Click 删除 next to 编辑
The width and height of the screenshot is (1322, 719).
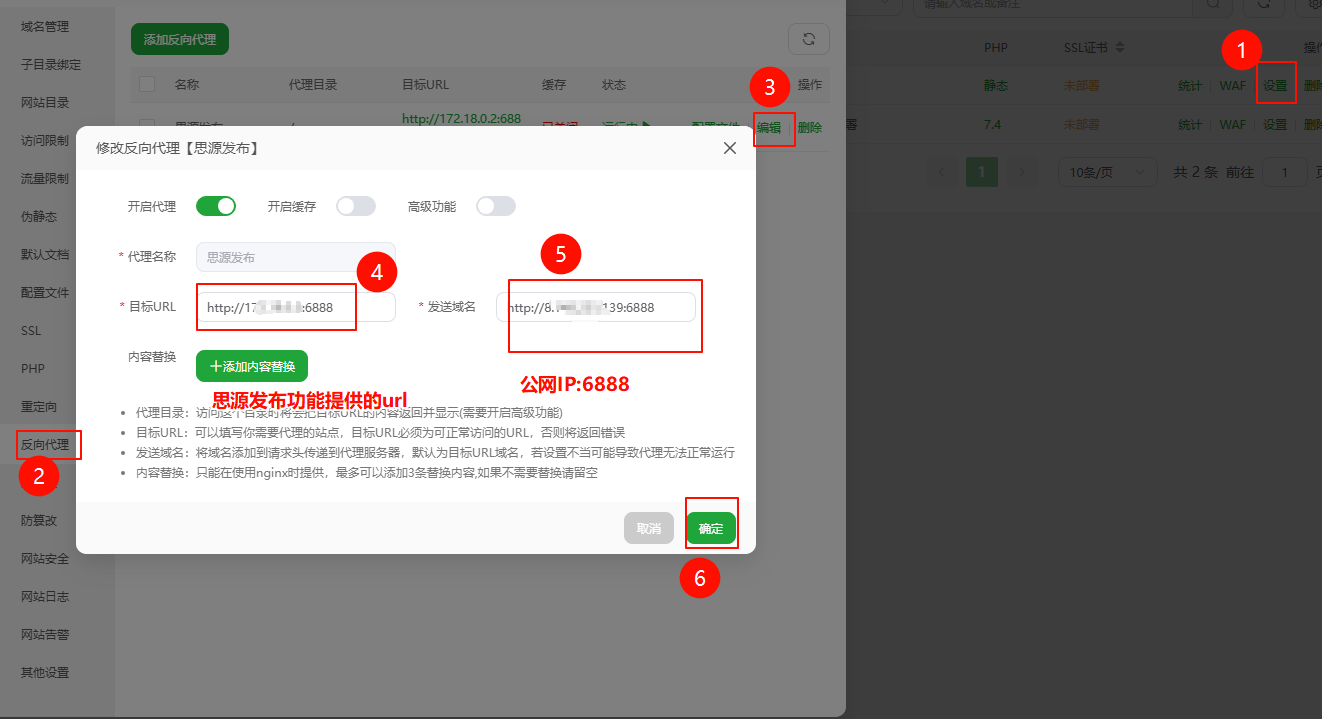pos(810,127)
